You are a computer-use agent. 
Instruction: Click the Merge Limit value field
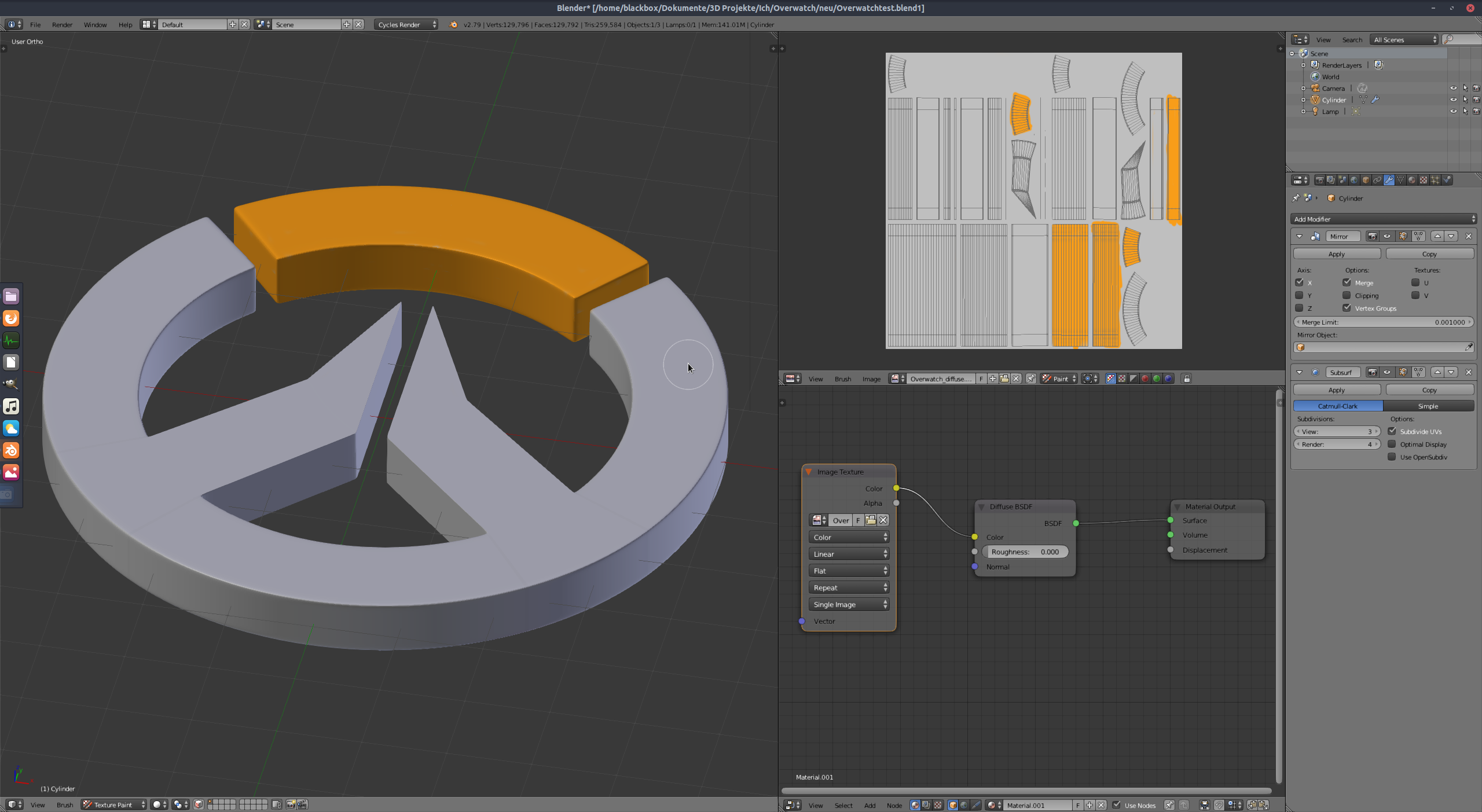(x=1384, y=322)
